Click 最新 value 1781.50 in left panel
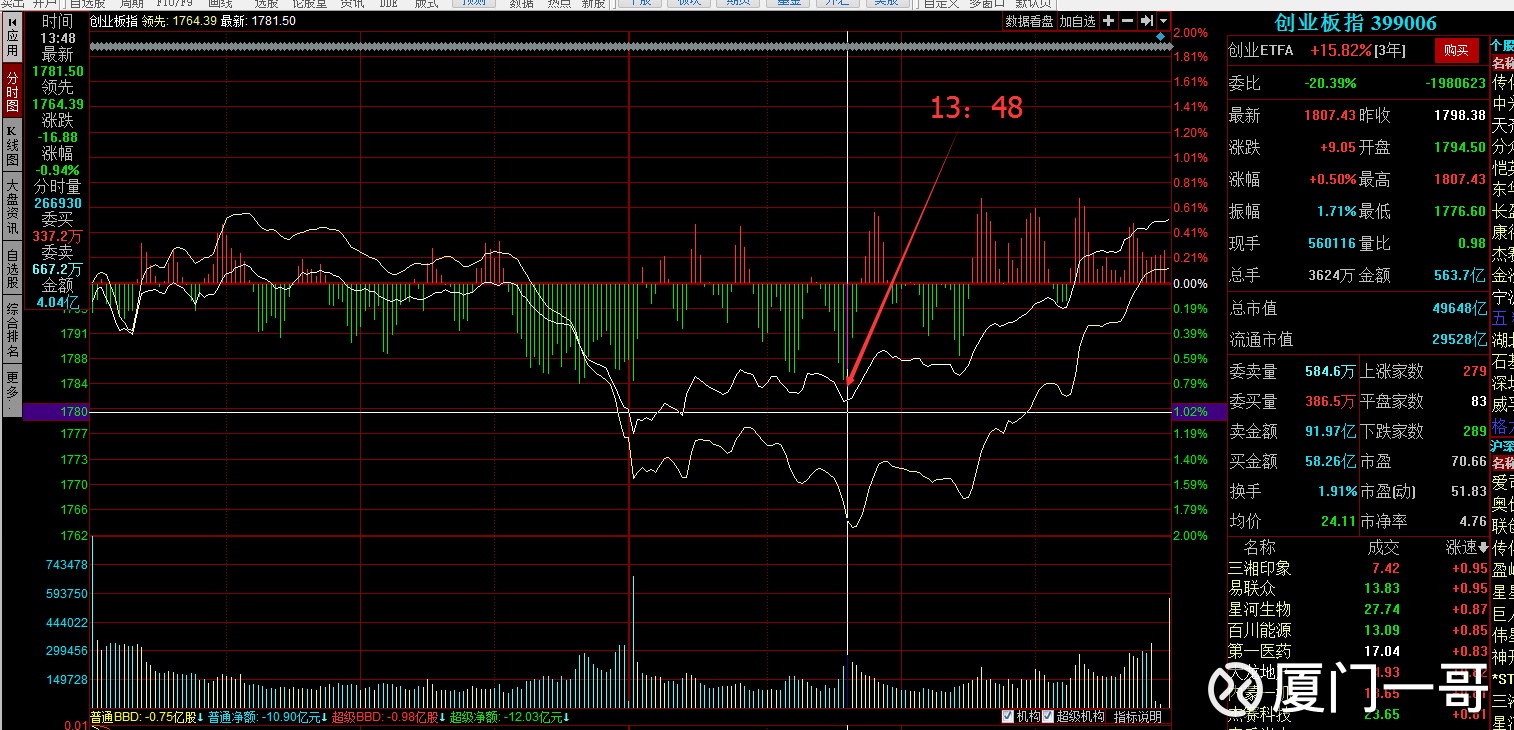This screenshot has width=1514, height=730. tap(58, 71)
